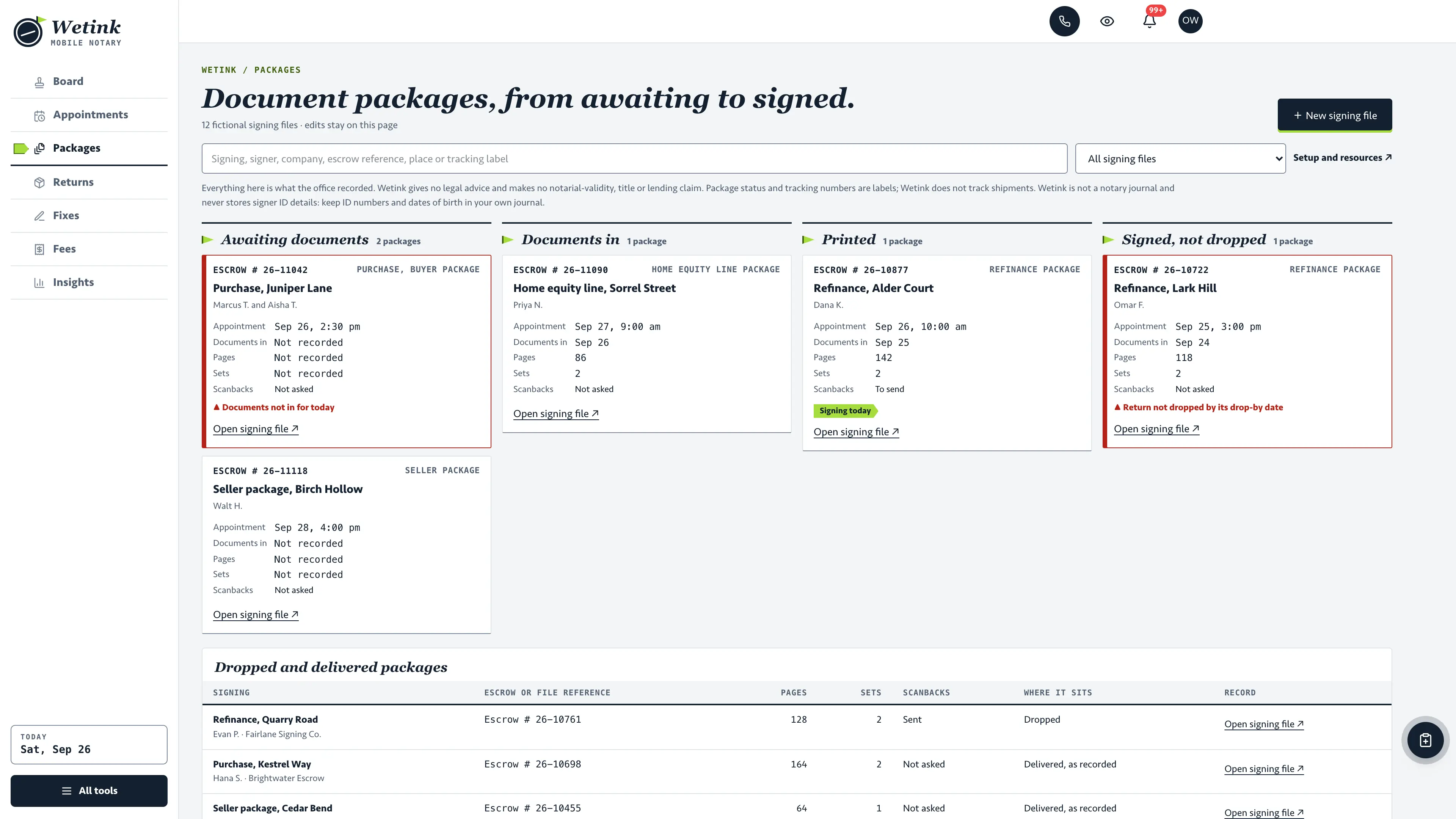Click the green flag beside Printed
This screenshot has width=1456, height=819.
pos(808,240)
